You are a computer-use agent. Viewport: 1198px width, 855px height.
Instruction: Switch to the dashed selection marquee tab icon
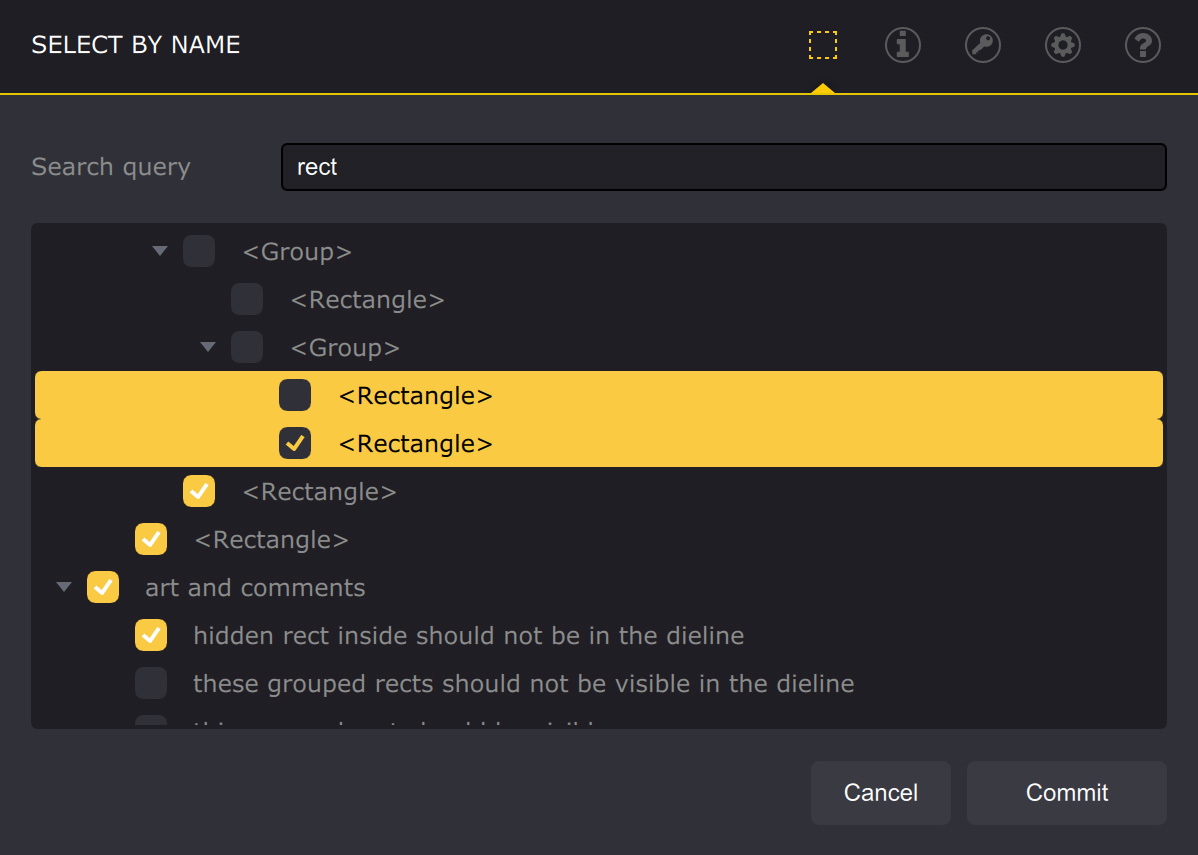822,45
